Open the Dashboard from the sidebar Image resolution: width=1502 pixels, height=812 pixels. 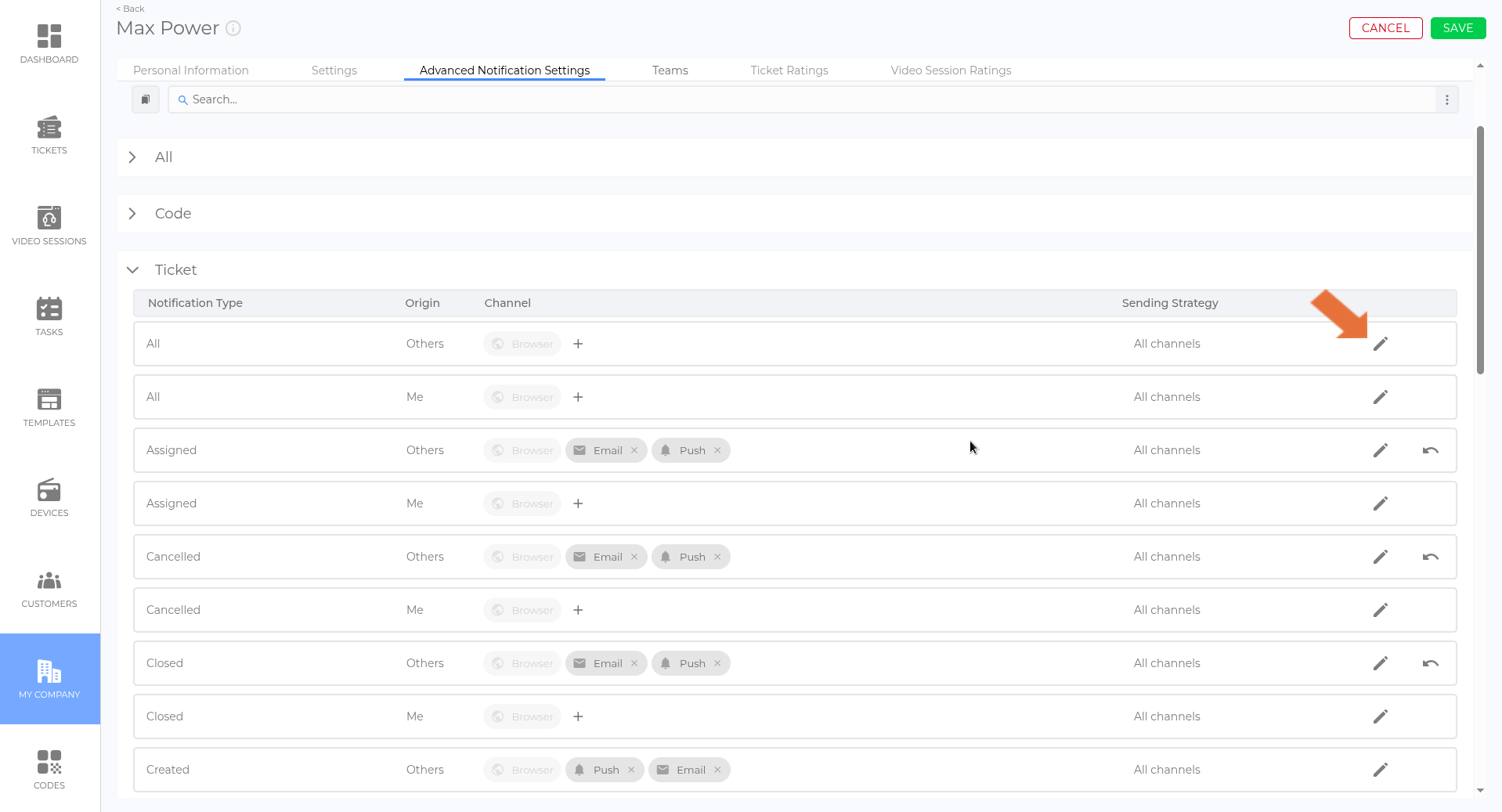49,44
